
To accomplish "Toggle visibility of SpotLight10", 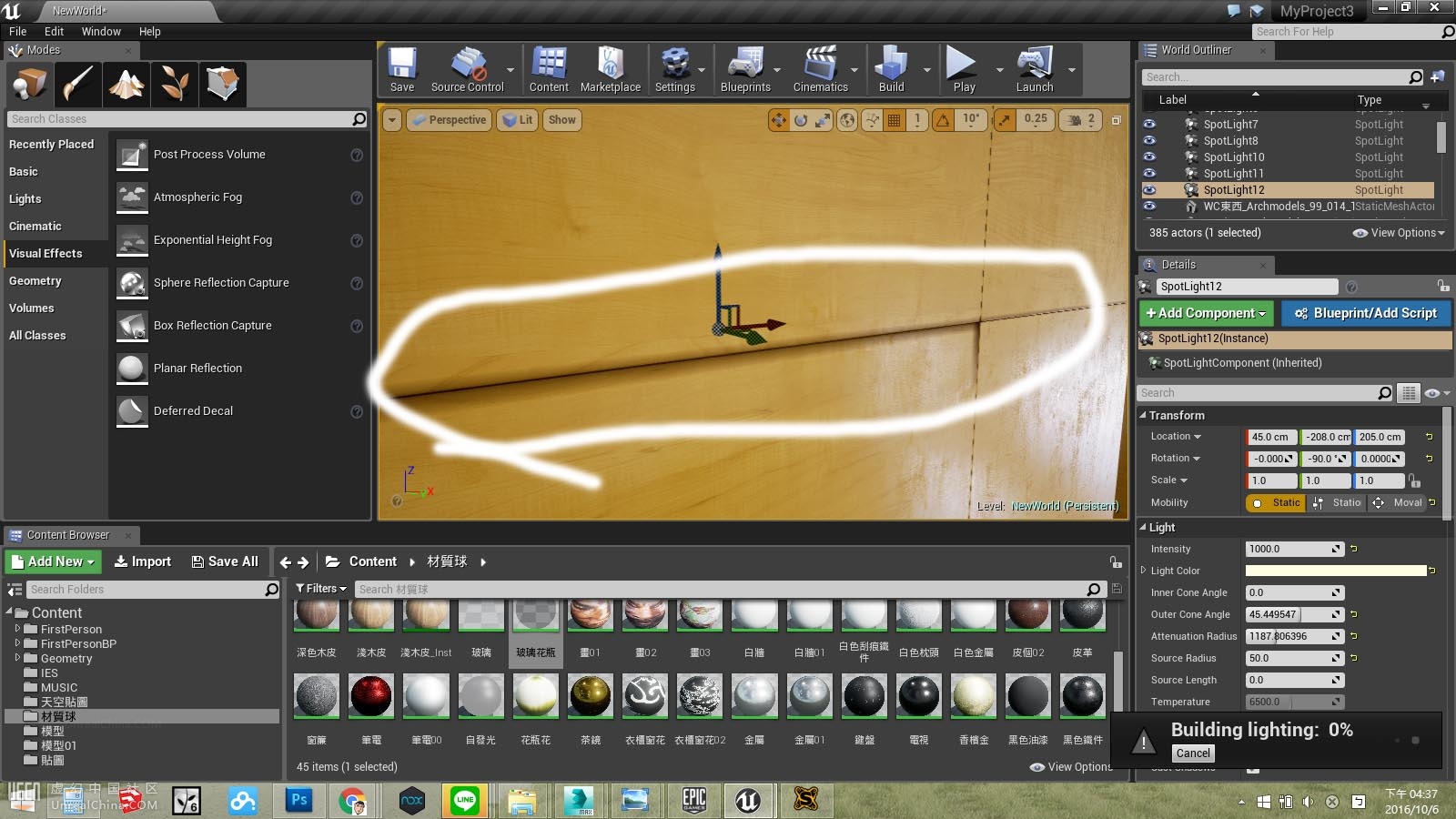I will (1149, 157).
